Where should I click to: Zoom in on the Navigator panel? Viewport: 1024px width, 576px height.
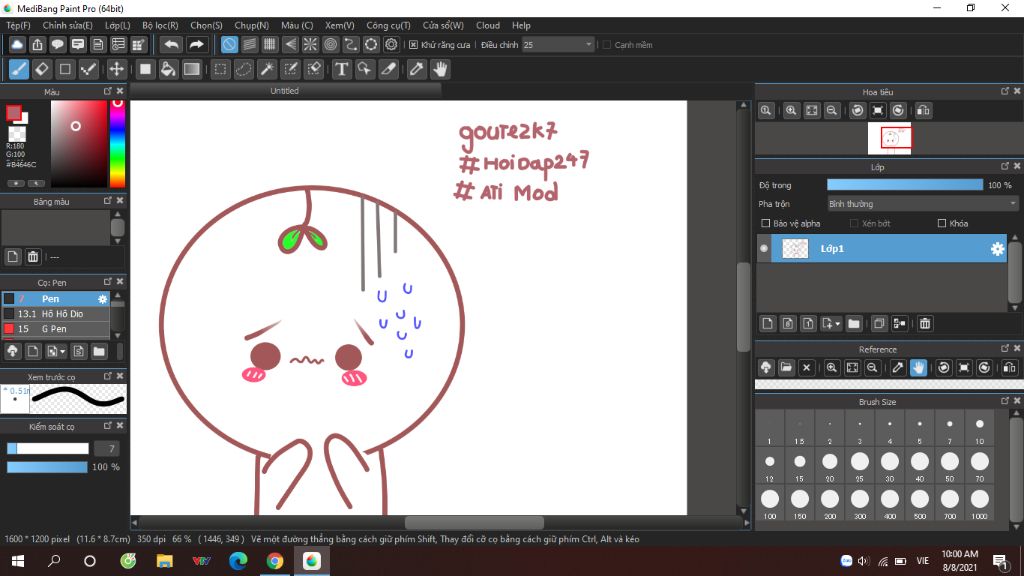point(791,110)
